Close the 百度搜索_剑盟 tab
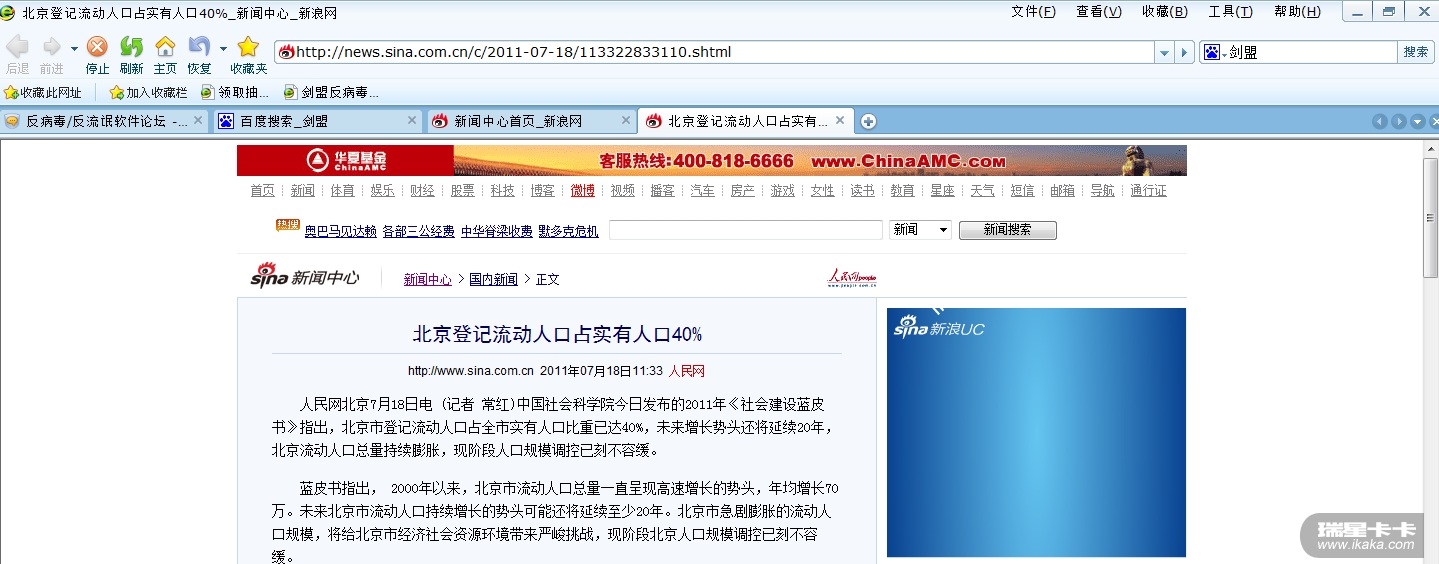The width and height of the screenshot is (1439, 564). 412,120
